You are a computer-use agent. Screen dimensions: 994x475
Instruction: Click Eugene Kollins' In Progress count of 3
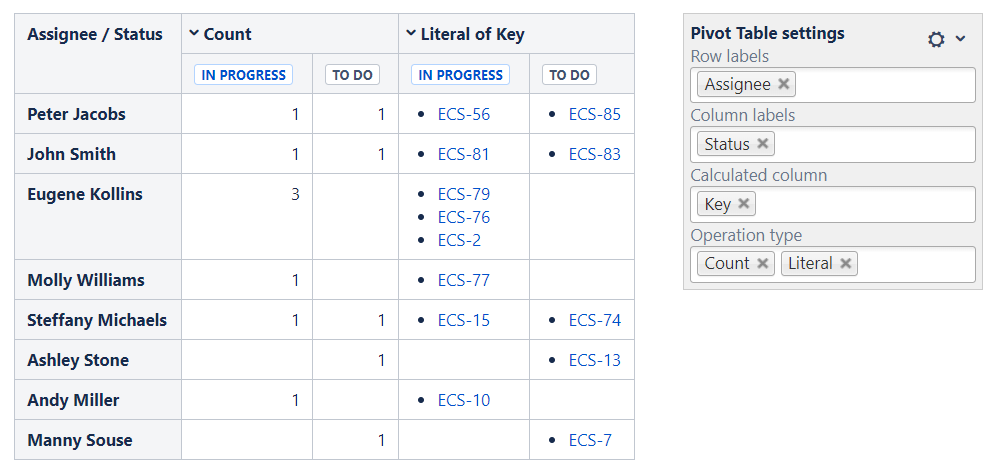click(x=295, y=194)
